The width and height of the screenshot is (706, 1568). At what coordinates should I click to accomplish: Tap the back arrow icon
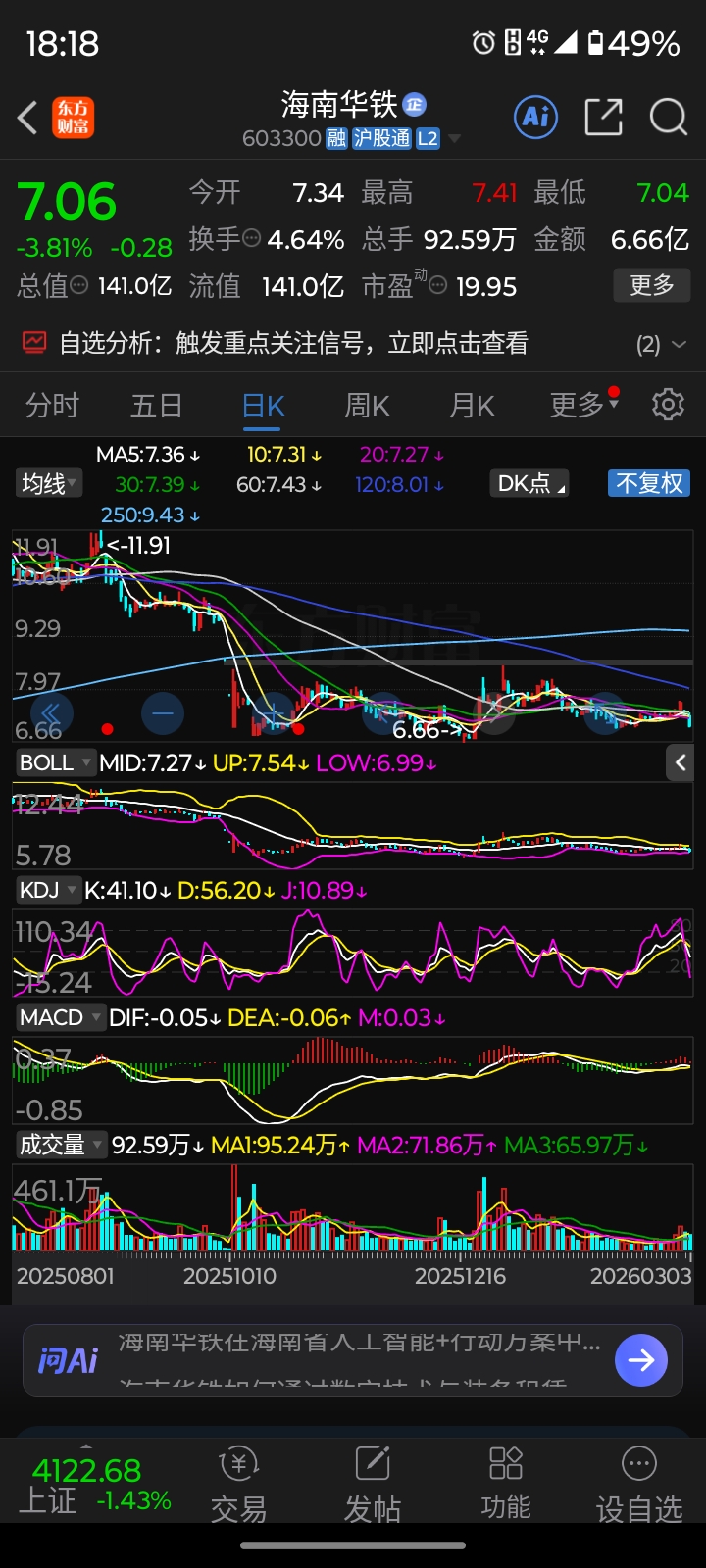pyautogui.click(x=27, y=118)
